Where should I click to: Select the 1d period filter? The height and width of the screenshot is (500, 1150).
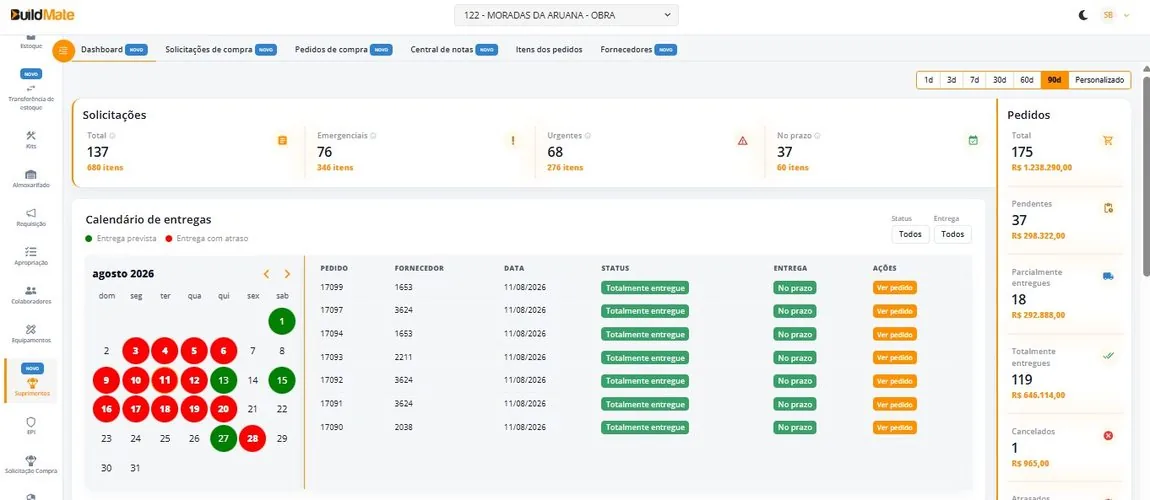pos(929,80)
